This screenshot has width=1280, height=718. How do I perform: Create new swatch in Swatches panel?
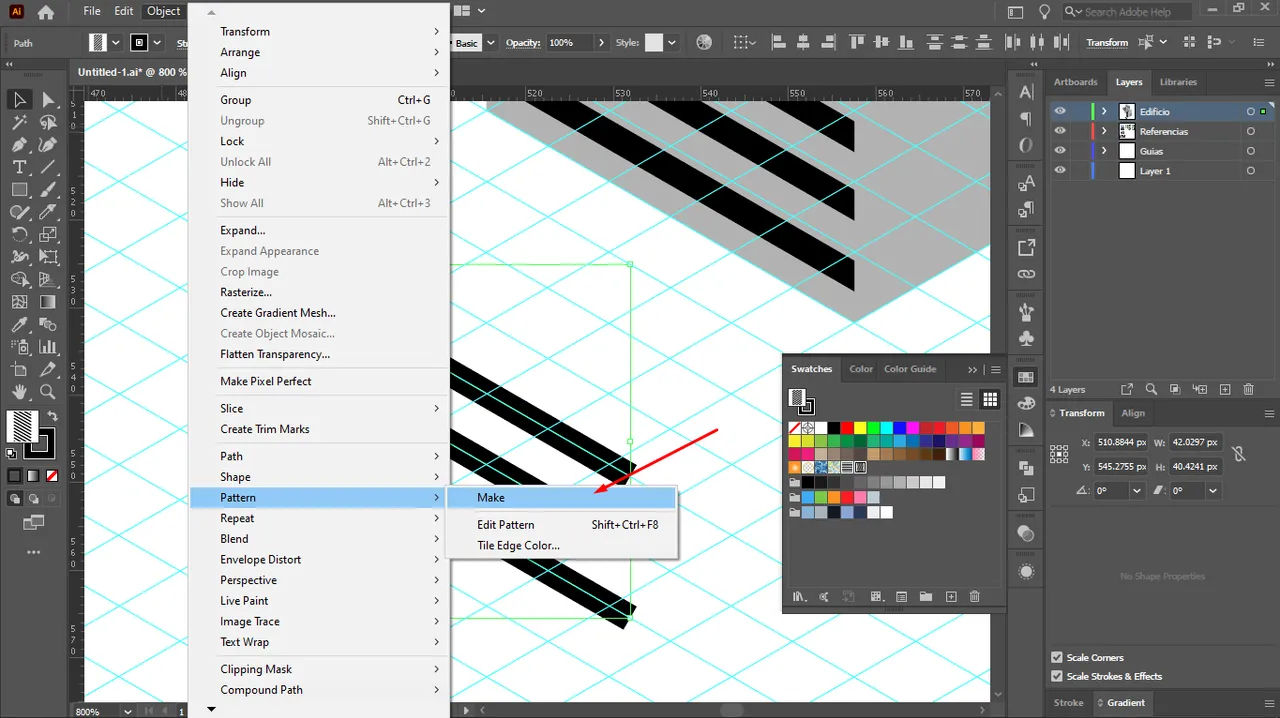tap(951, 597)
